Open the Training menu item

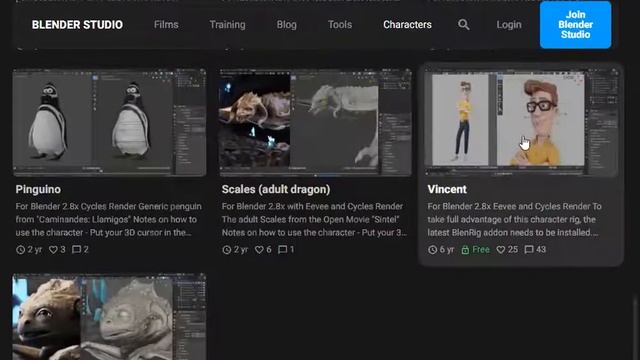pos(227,25)
